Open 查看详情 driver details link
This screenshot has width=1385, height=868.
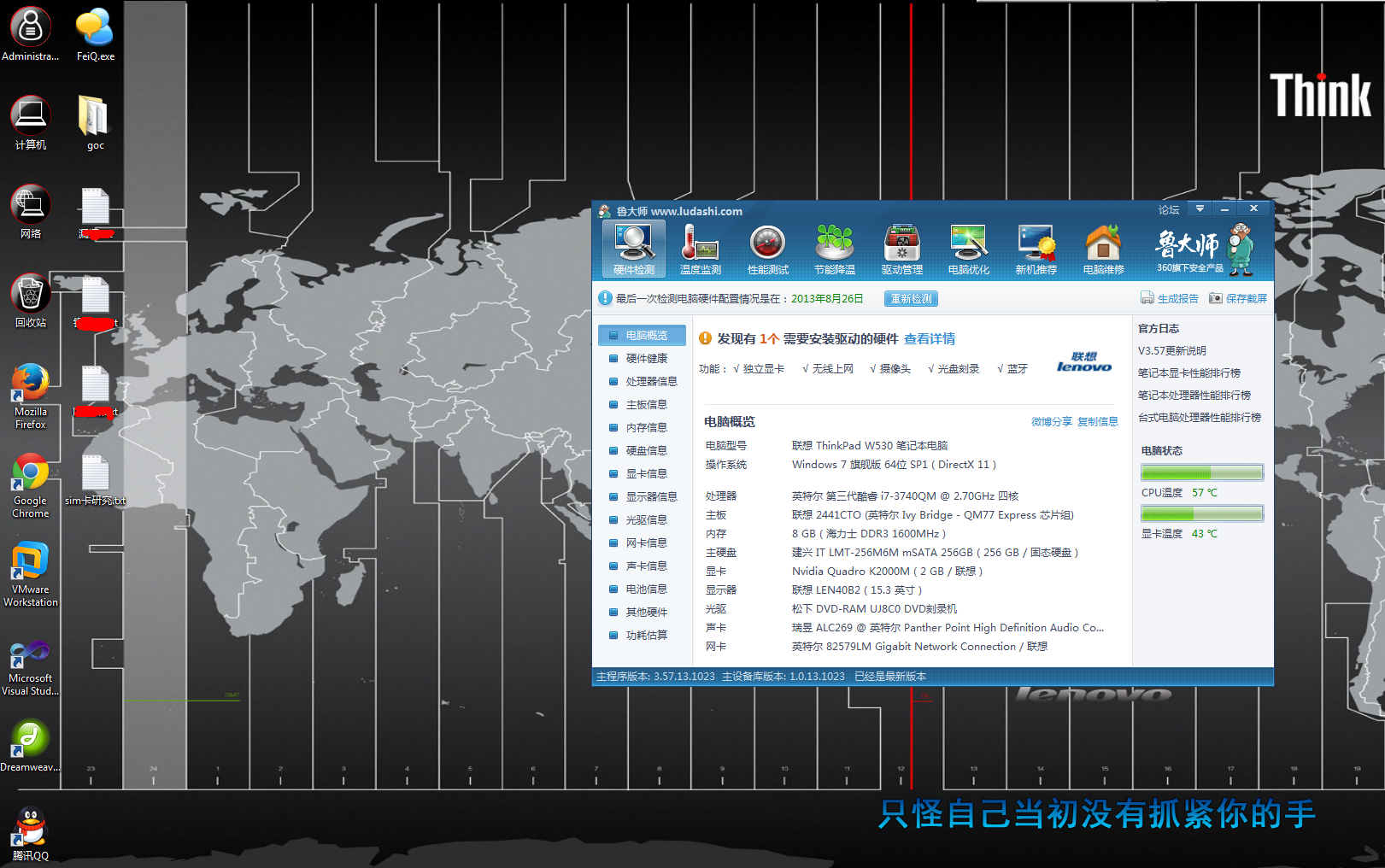click(930, 339)
